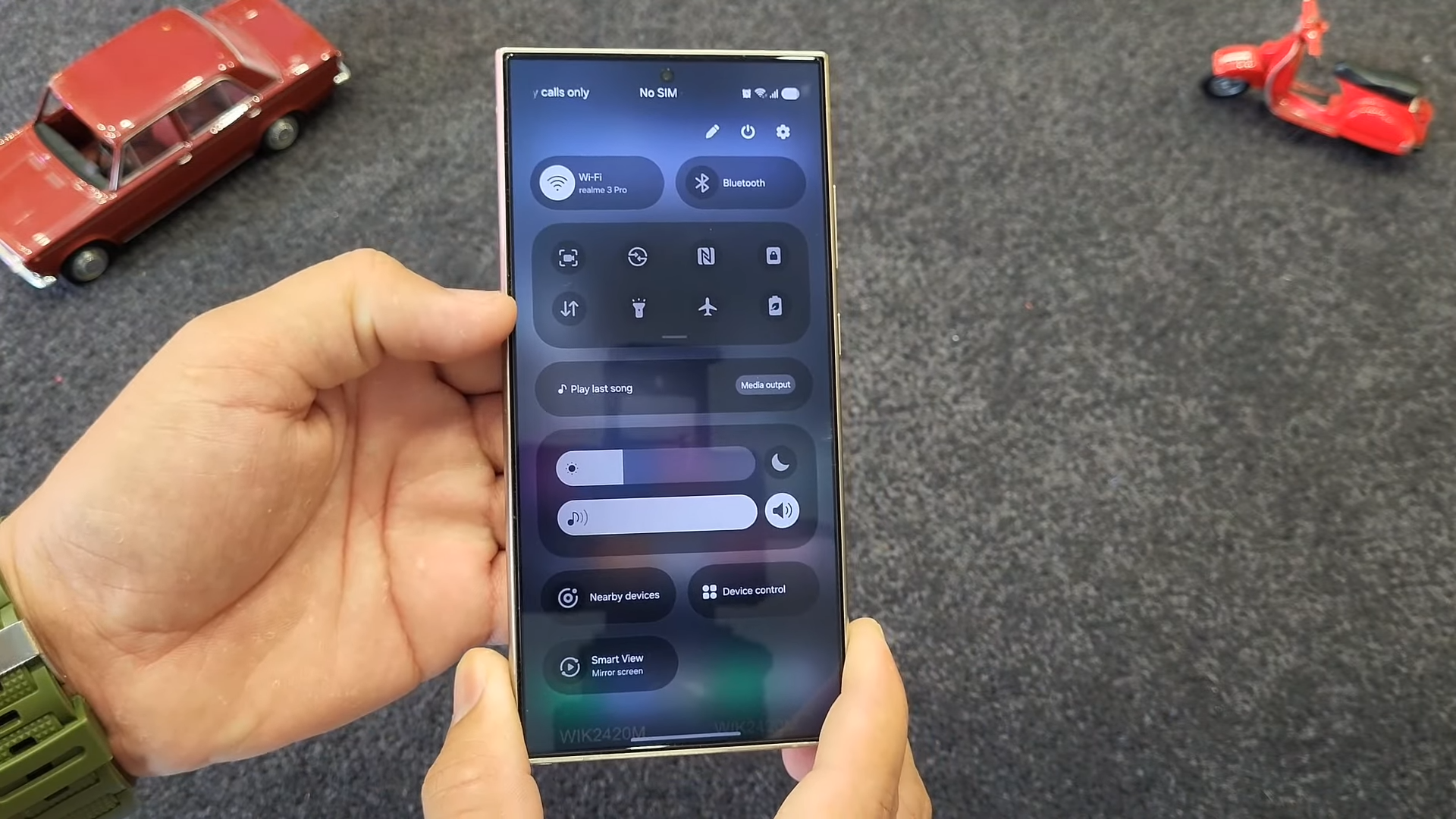Tap the flashlight icon
This screenshot has width=1456, height=819.
638,307
